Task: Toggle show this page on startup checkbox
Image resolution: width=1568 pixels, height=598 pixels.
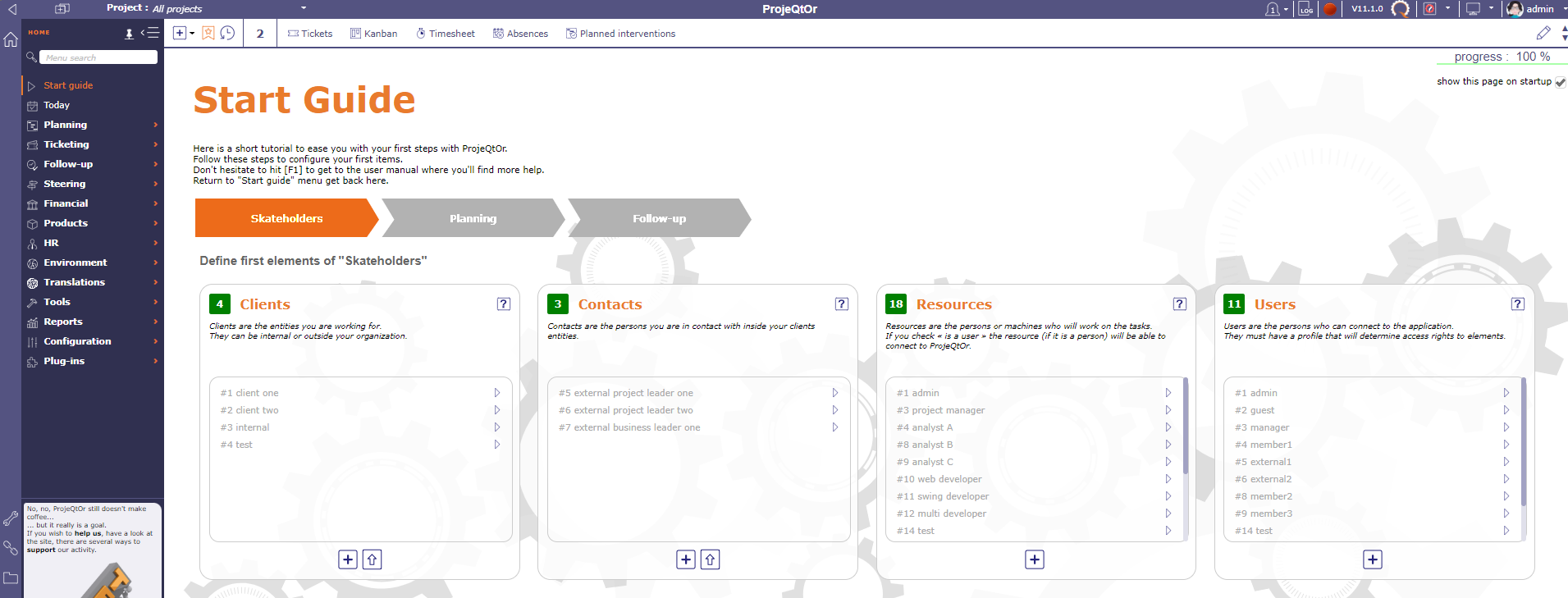Action: (1560, 82)
